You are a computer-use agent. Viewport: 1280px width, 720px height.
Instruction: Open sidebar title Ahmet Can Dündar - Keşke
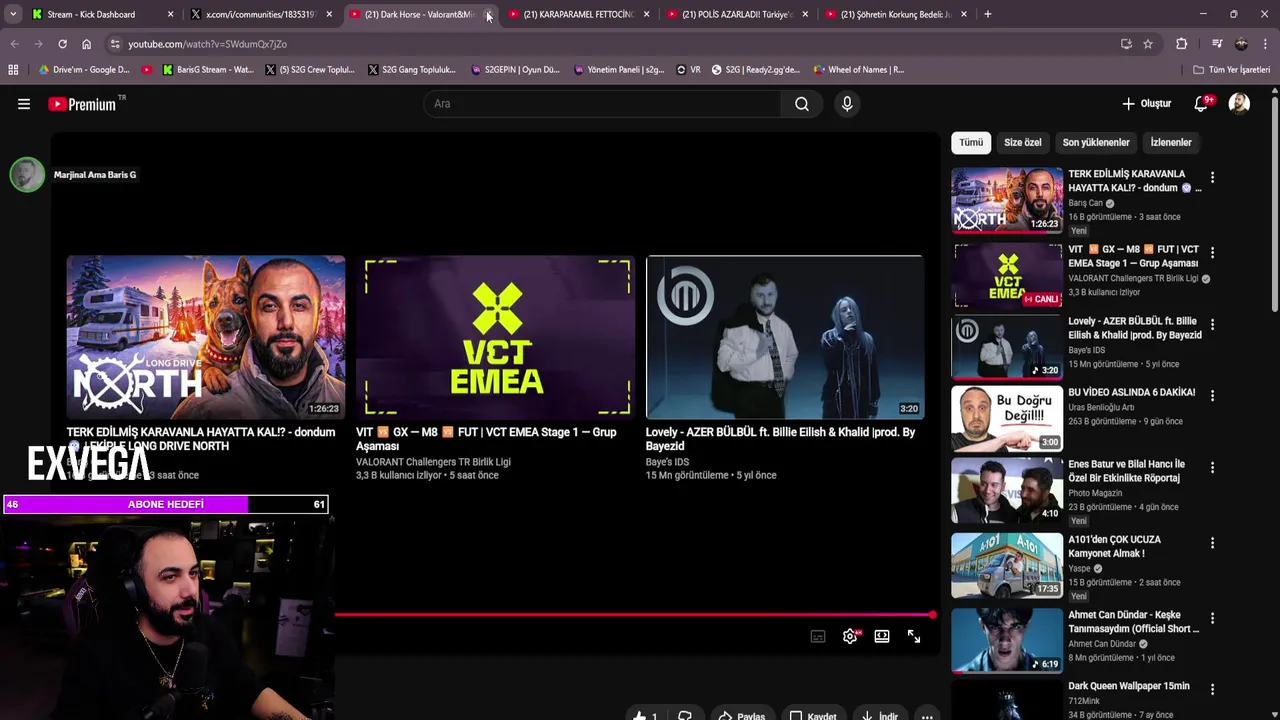[1133, 622]
